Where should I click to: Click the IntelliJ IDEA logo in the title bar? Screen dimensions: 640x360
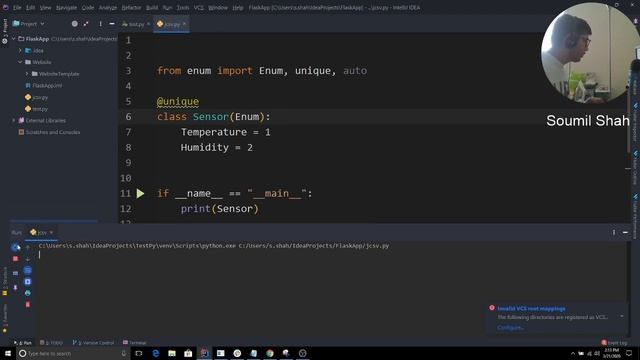pos(5,7)
